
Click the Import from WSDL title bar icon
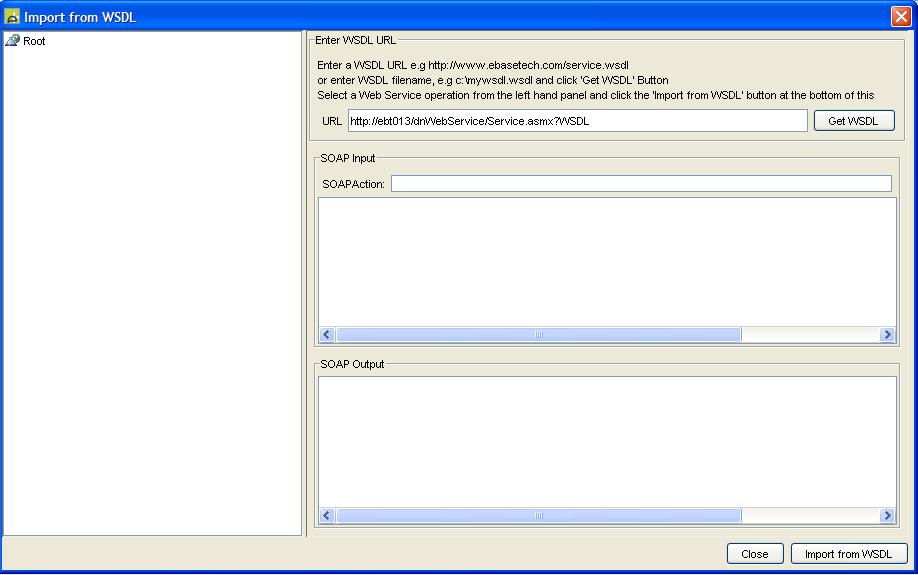[13, 17]
